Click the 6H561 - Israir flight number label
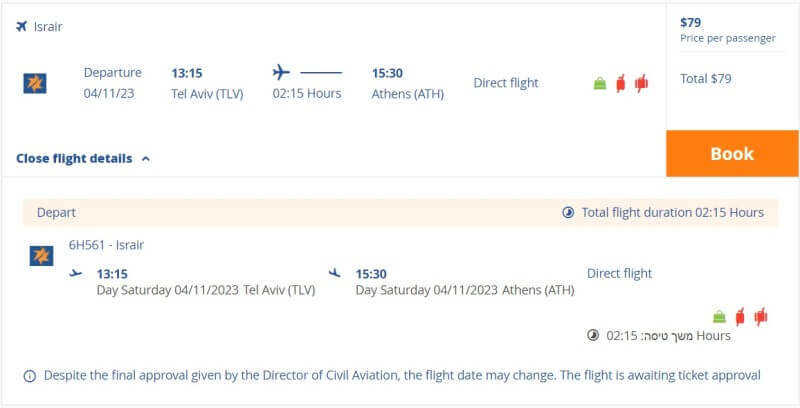This screenshot has height=408, width=800. click(x=106, y=245)
